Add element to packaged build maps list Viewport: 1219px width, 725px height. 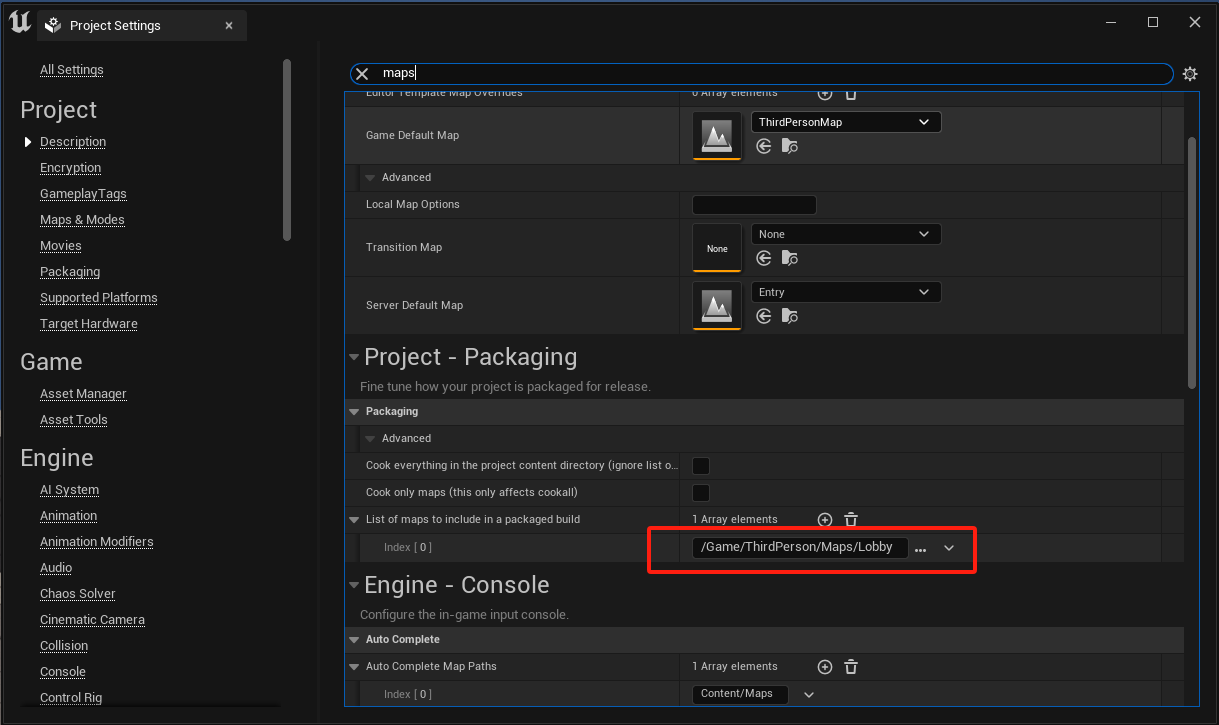click(825, 520)
